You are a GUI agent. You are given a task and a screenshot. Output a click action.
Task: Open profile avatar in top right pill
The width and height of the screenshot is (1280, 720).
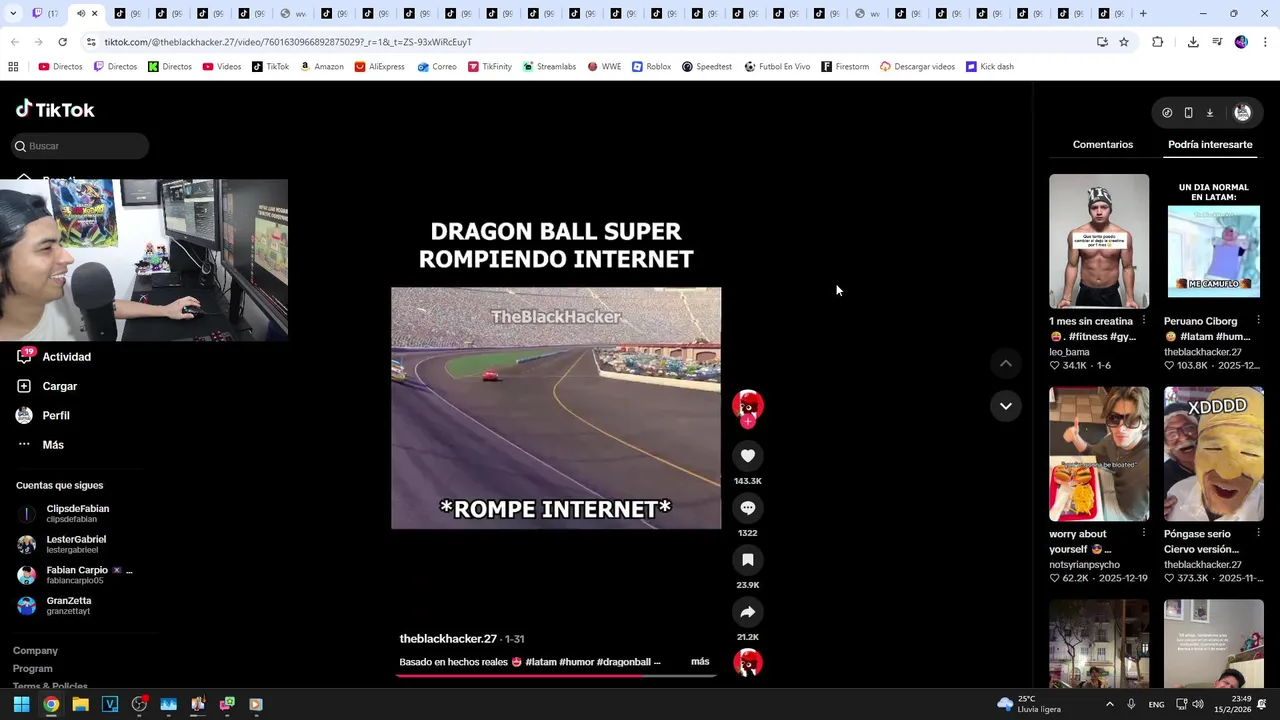point(1243,113)
